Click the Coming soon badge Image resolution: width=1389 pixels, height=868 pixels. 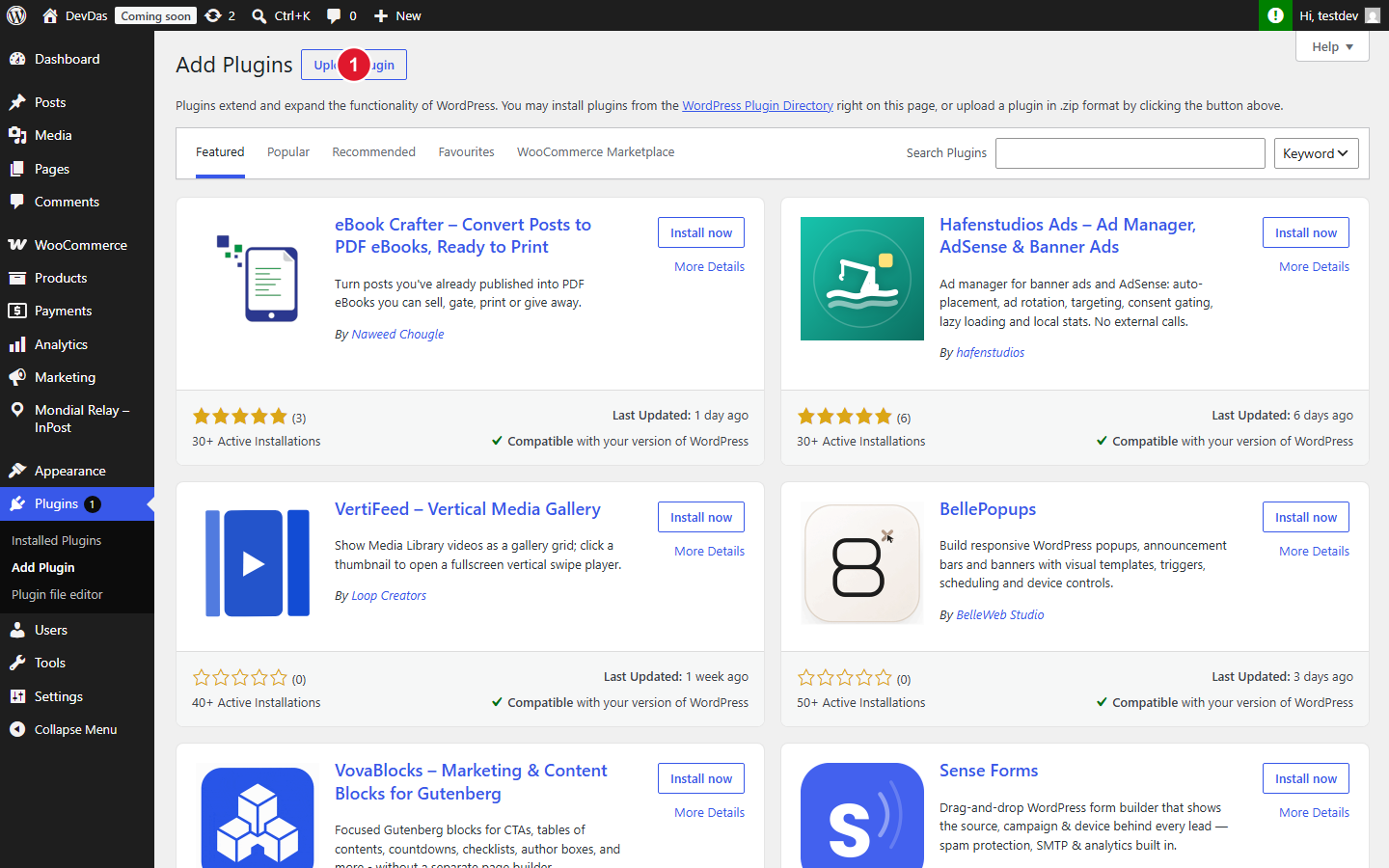(x=155, y=15)
